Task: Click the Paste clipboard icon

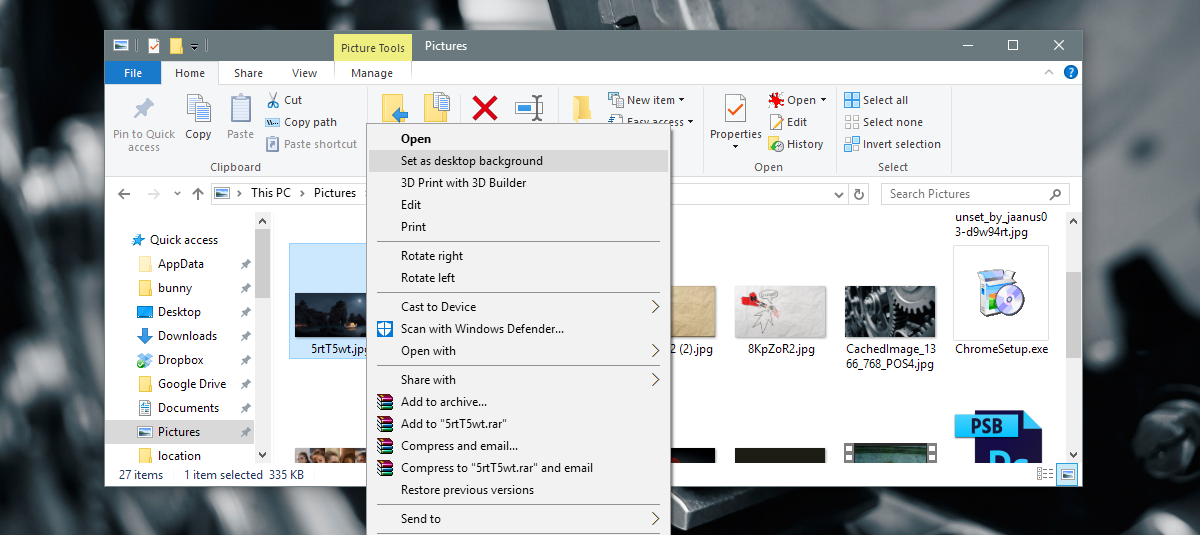Action: [x=240, y=109]
